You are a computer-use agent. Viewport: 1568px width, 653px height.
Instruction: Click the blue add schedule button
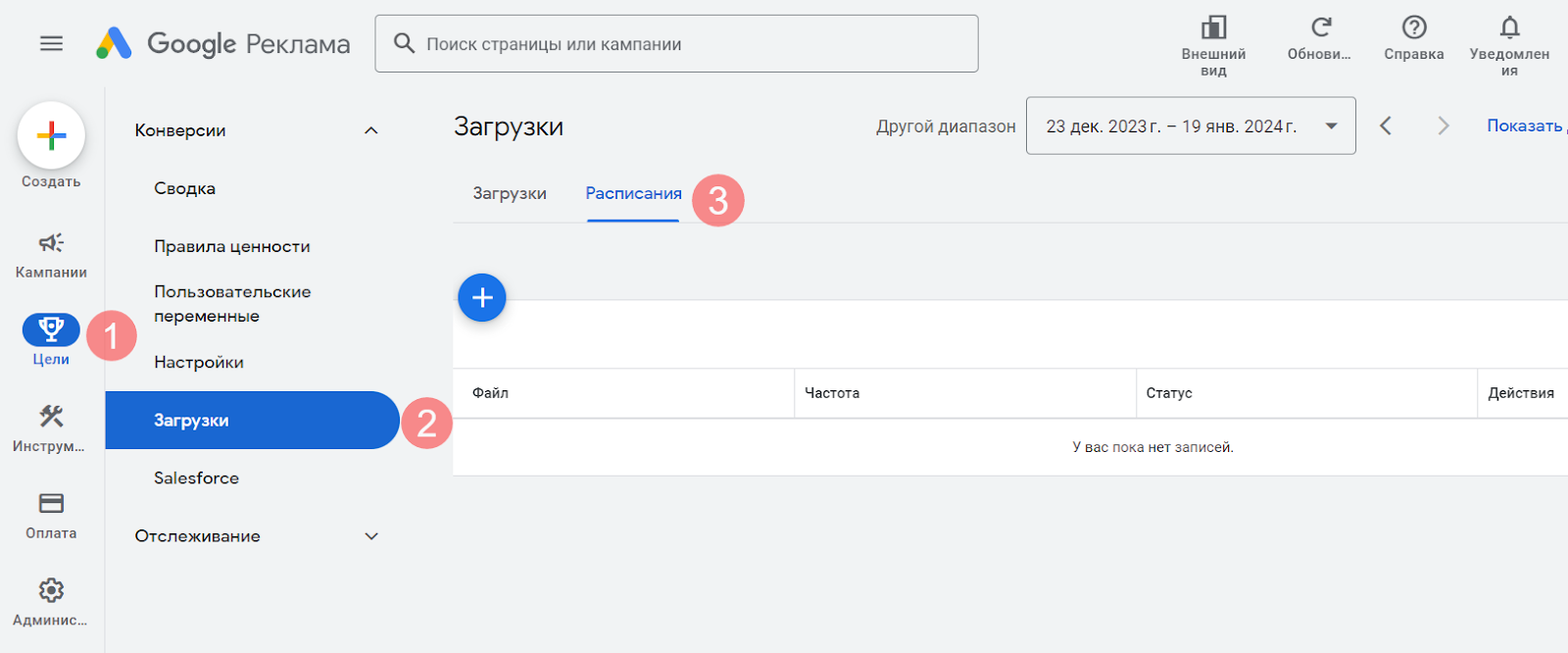(482, 298)
